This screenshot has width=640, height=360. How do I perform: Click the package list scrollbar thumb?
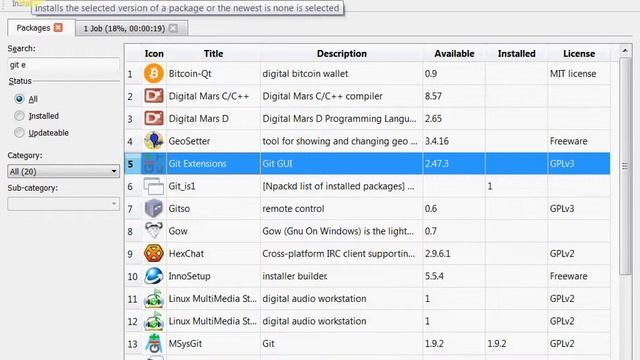pyautogui.click(x=624, y=166)
